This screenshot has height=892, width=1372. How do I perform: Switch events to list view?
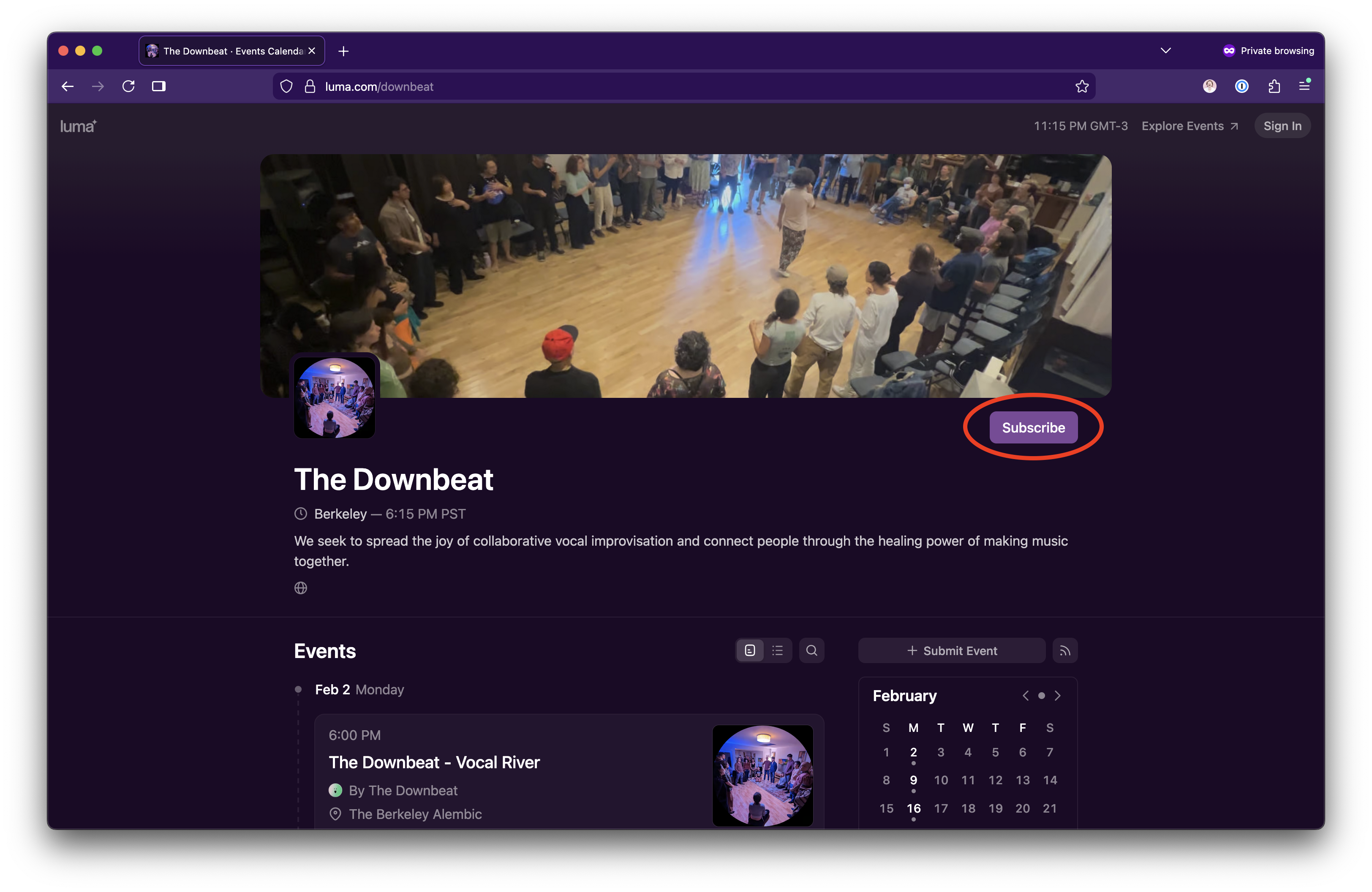pyautogui.click(x=778, y=650)
